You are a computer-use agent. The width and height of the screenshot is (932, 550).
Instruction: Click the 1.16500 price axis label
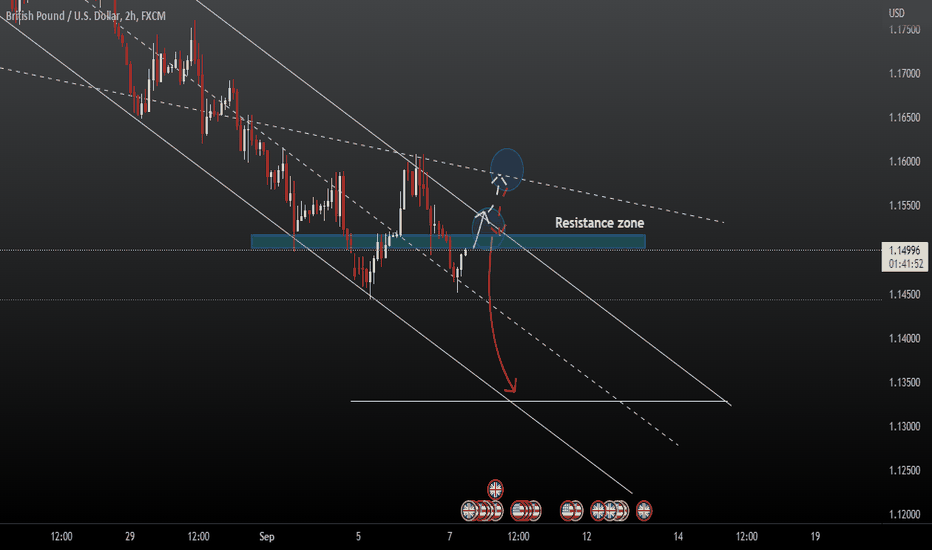click(x=905, y=118)
